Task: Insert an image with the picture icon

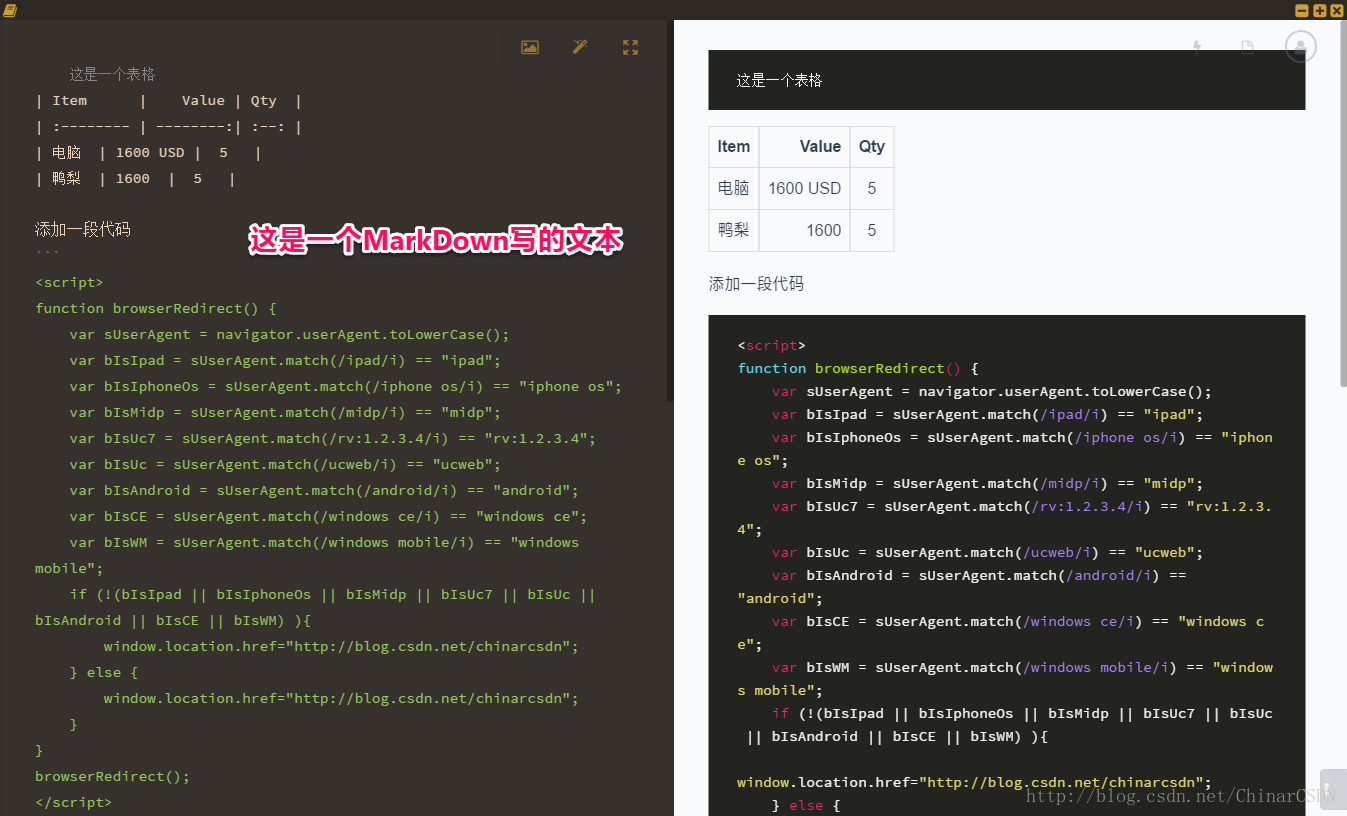Action: (x=530, y=47)
